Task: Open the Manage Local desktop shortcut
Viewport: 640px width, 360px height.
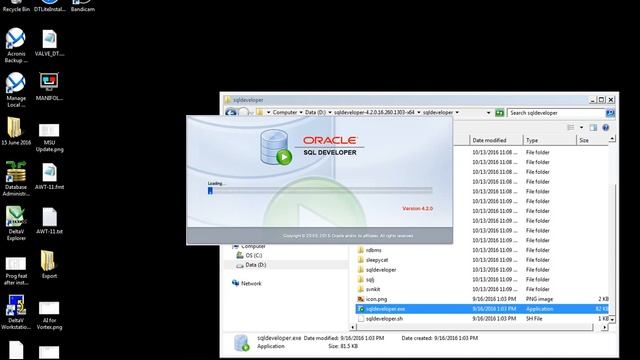Action: (16, 90)
